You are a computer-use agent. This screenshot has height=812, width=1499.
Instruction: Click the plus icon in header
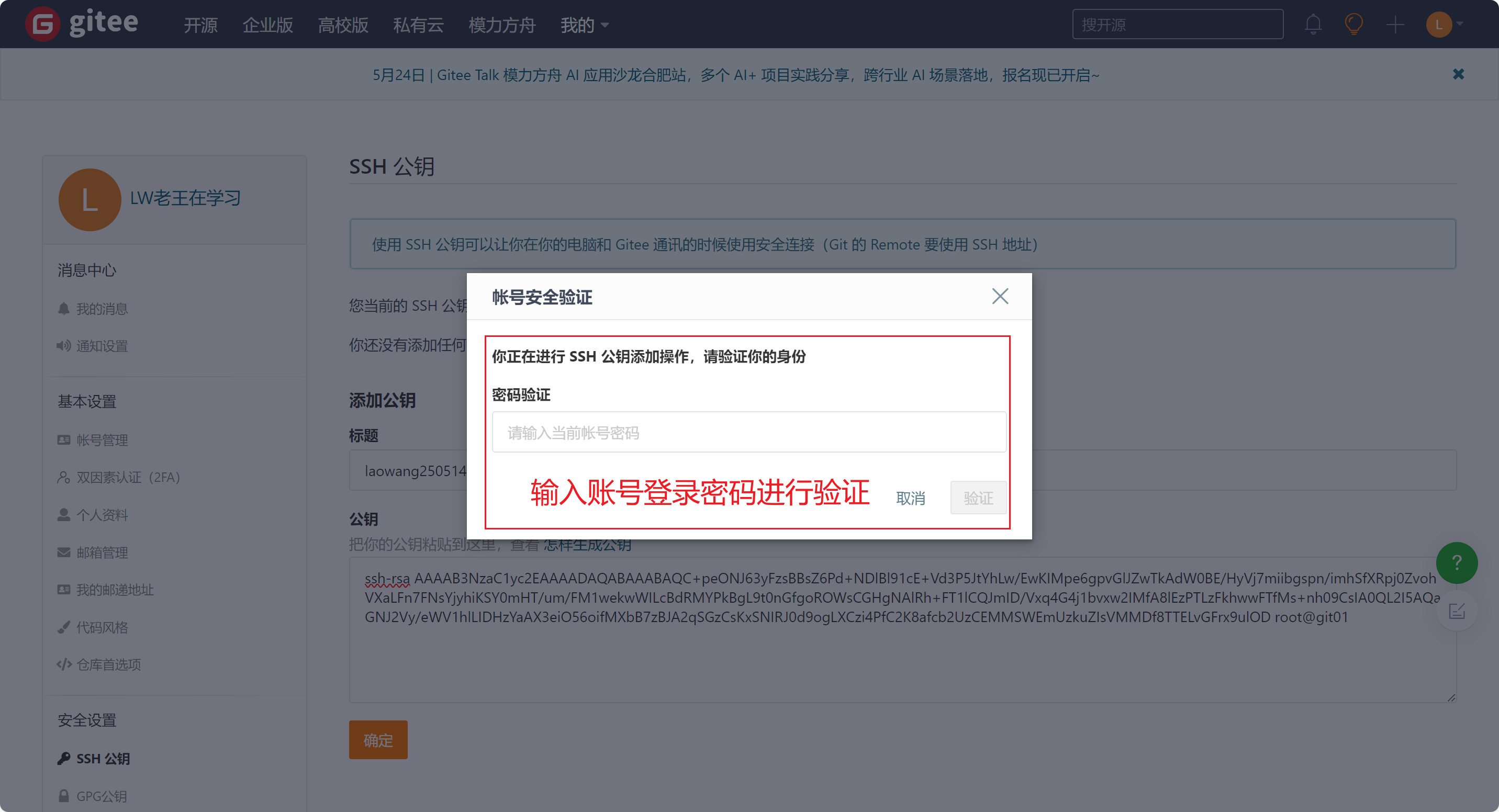point(1395,25)
